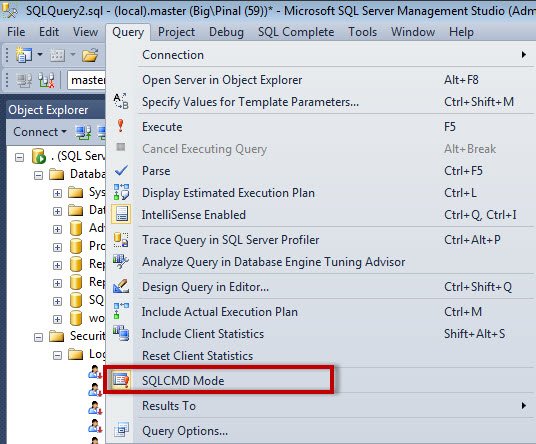
Task: Click the Design Query in Editor icon
Action: [x=121, y=286]
